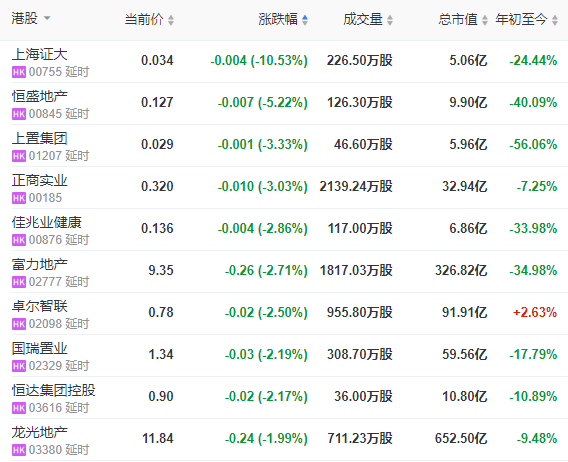Open the 港股 market dropdown
This screenshot has height=462, width=568.
tap(31, 18)
